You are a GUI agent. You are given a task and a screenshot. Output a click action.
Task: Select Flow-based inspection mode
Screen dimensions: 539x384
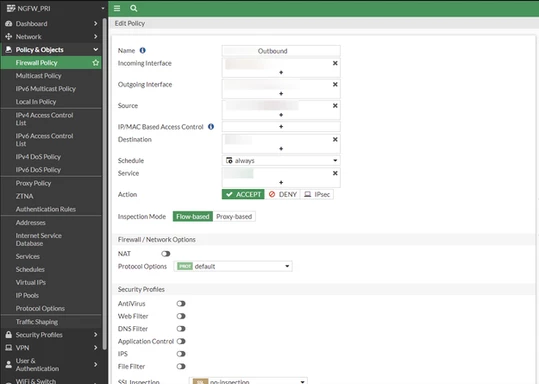[192, 217]
